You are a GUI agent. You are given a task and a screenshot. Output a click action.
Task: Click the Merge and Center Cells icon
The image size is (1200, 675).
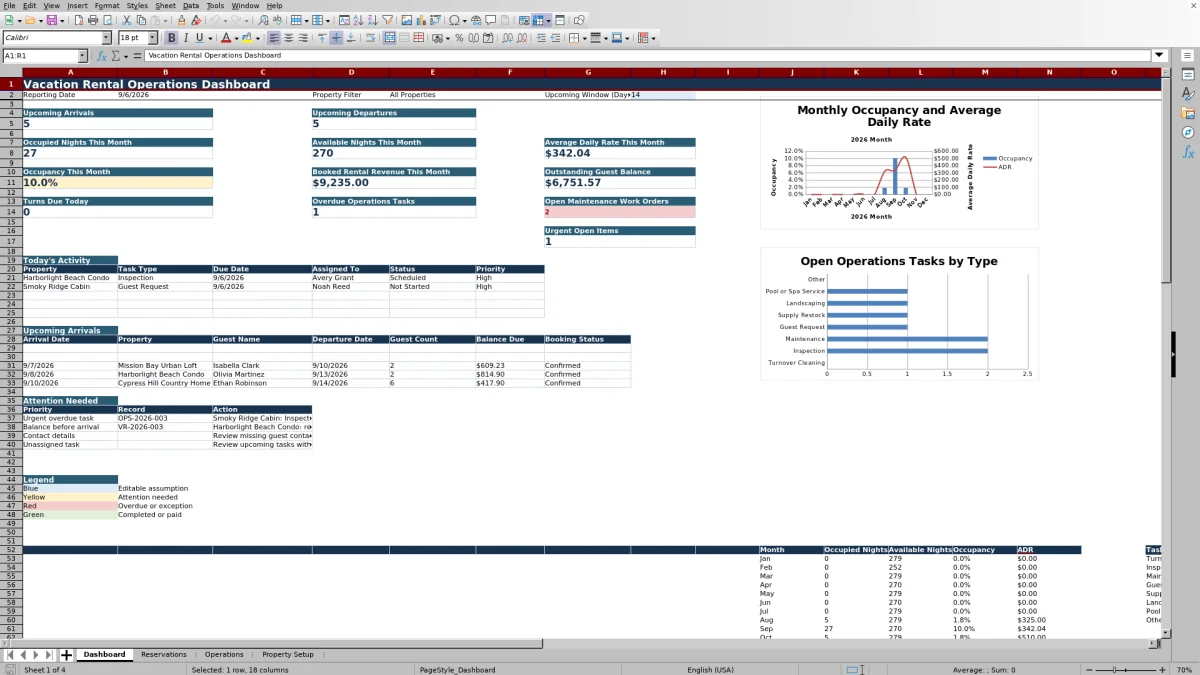coord(390,38)
